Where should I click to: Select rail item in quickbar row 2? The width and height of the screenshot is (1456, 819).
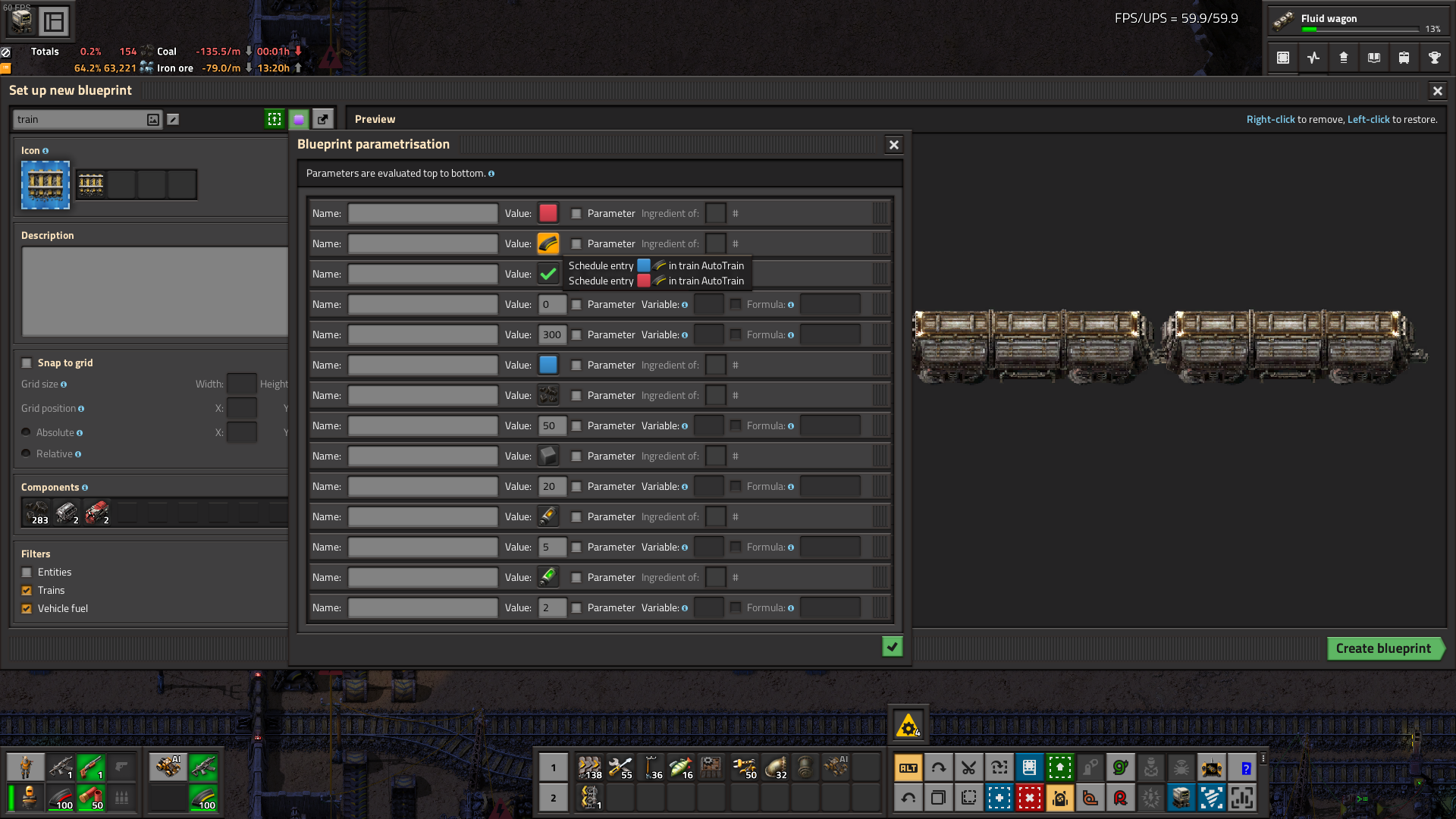[589, 798]
